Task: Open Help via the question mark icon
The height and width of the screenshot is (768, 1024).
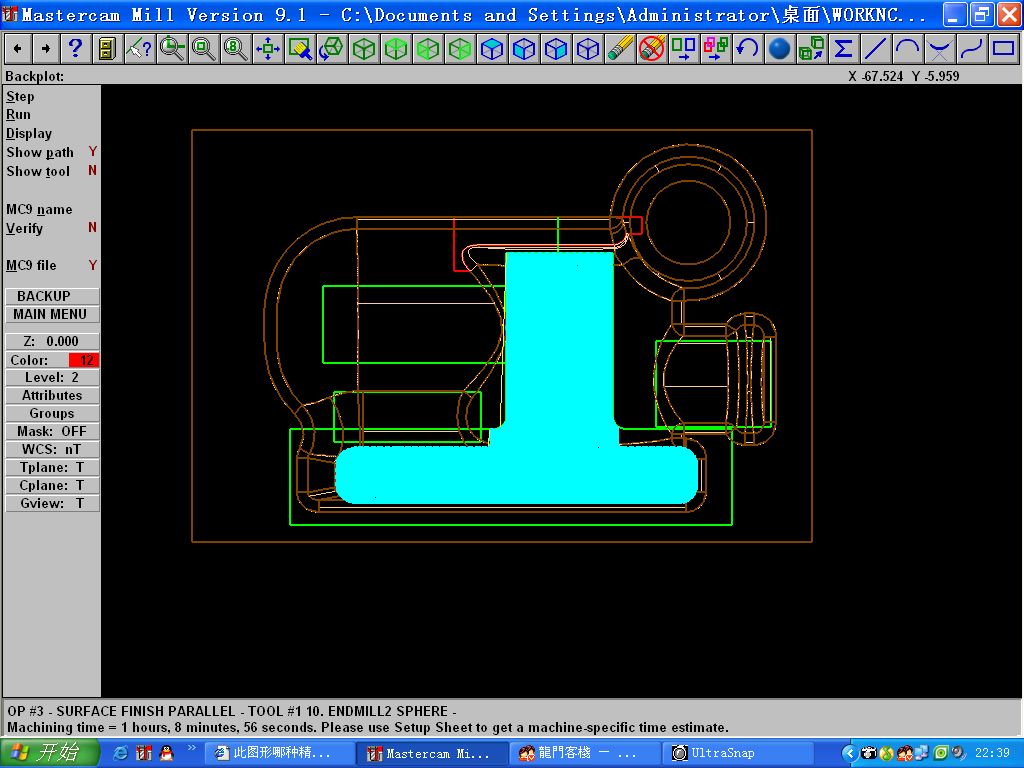Action: [x=76, y=48]
